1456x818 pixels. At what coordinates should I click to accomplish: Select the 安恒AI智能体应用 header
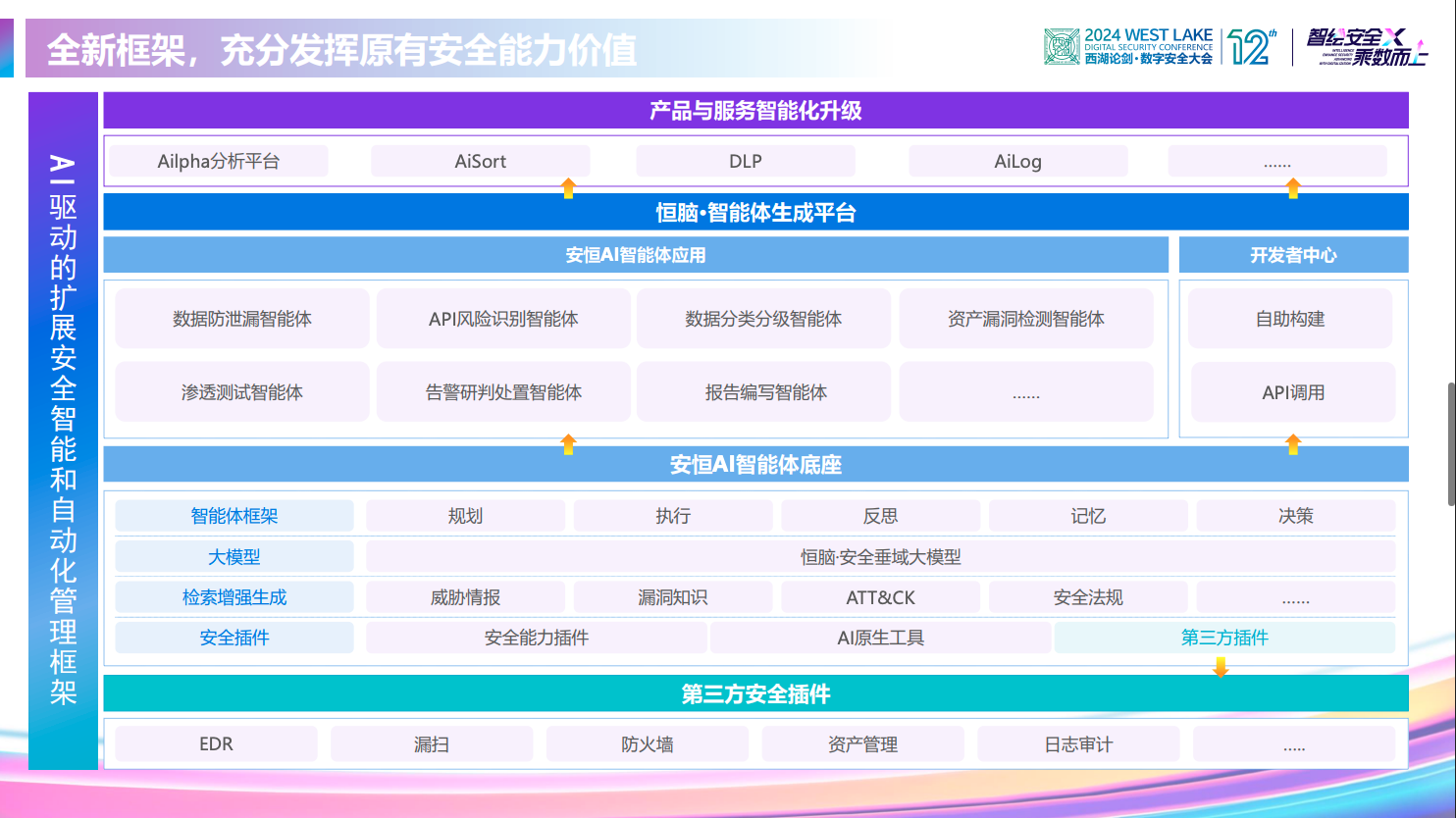pyautogui.click(x=635, y=255)
